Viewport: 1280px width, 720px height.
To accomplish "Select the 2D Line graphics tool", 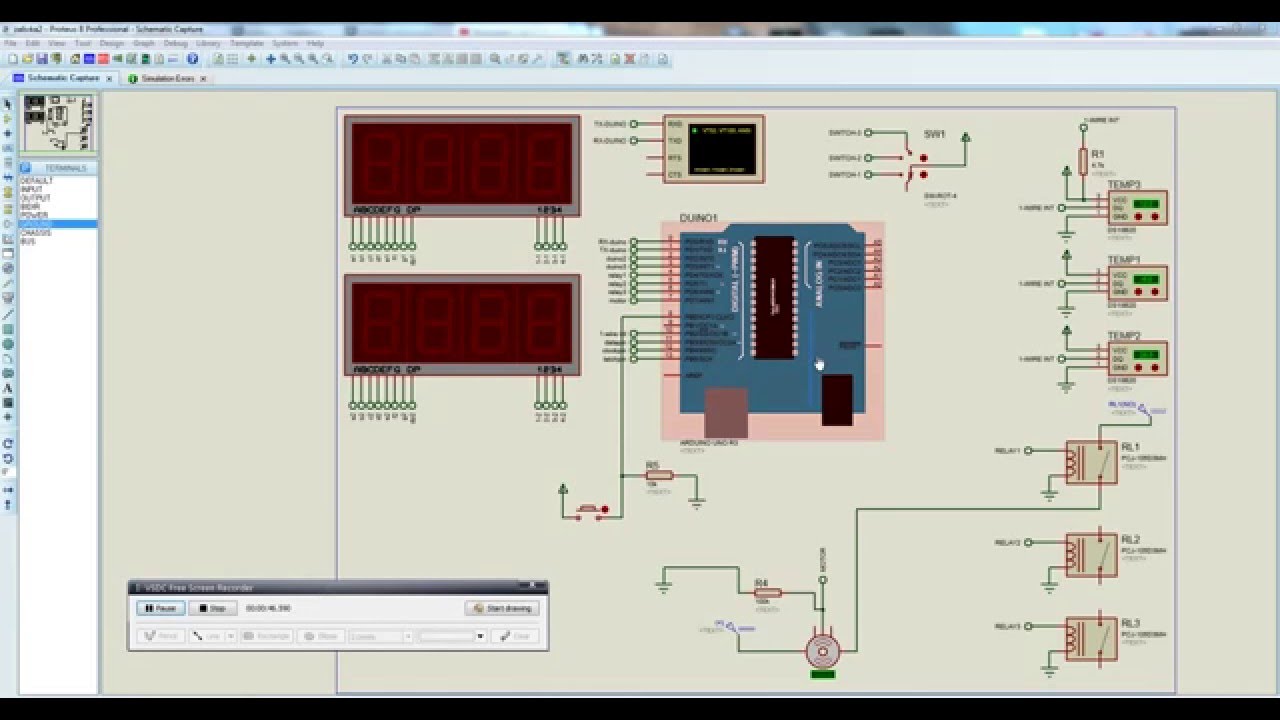I will click(8, 313).
